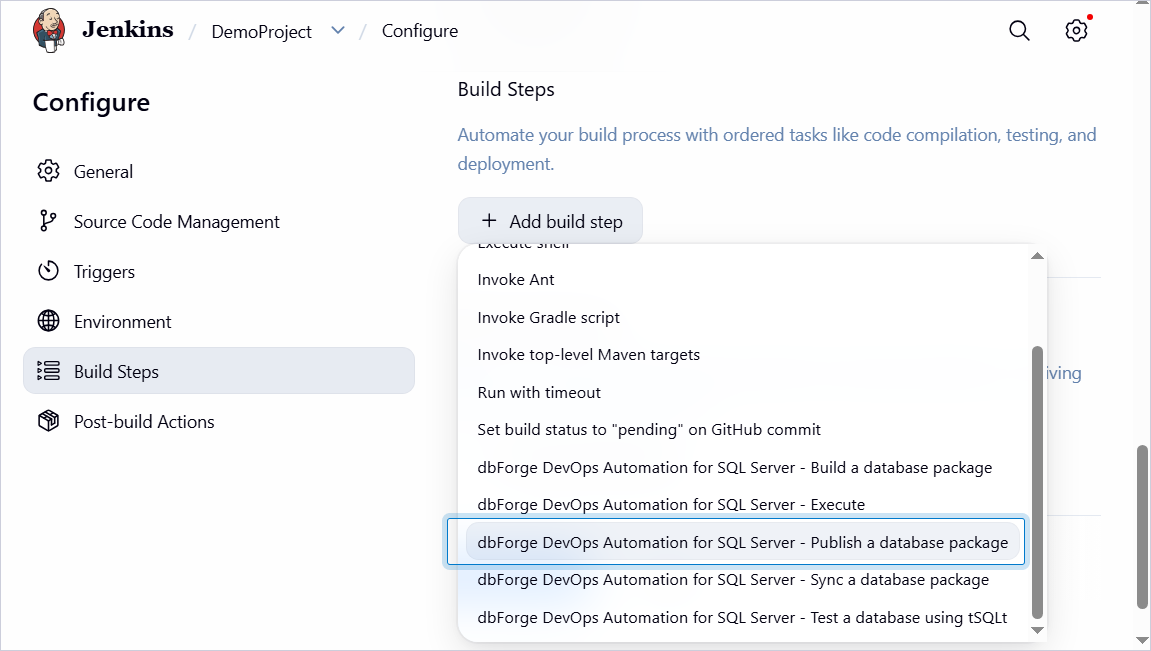This screenshot has width=1151, height=651.
Task: Click the Triggers clock icon
Action: pos(48,271)
